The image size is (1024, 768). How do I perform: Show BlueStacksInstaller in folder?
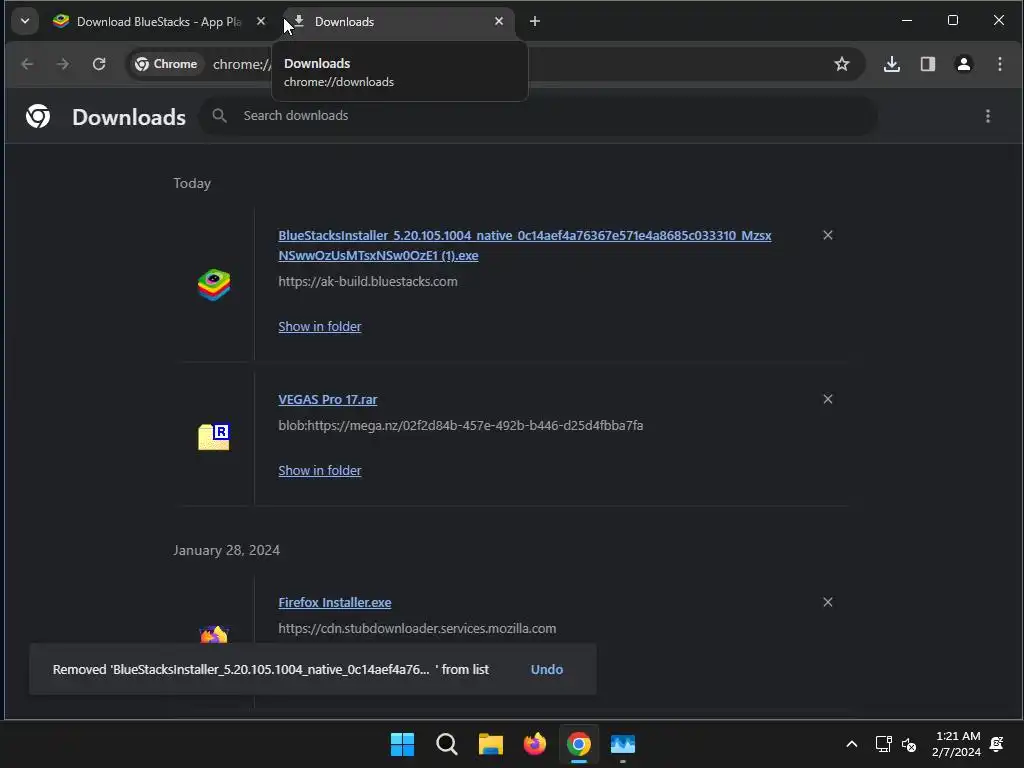(x=319, y=327)
